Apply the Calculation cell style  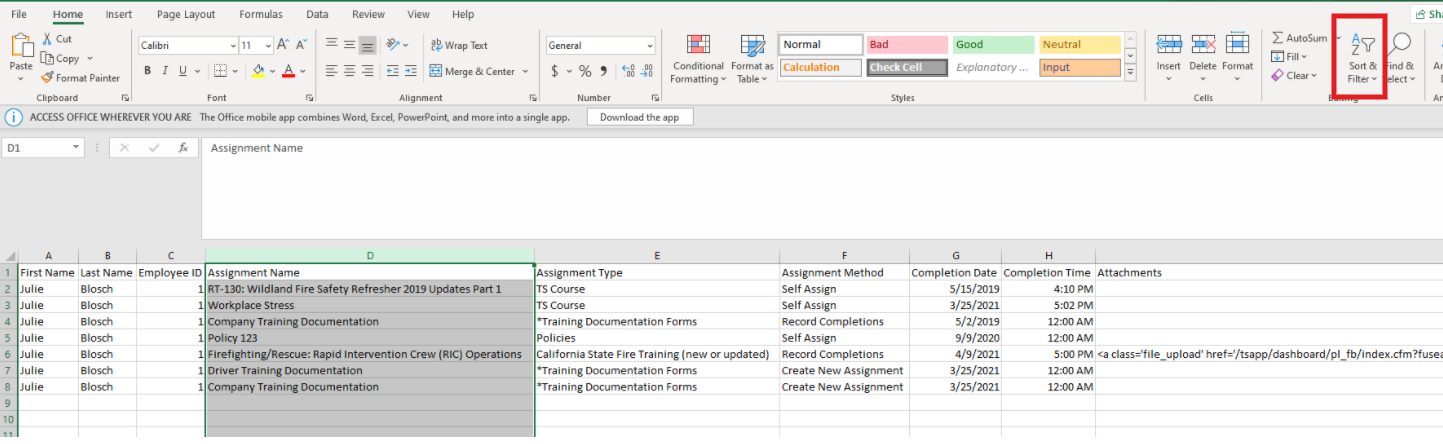point(820,68)
